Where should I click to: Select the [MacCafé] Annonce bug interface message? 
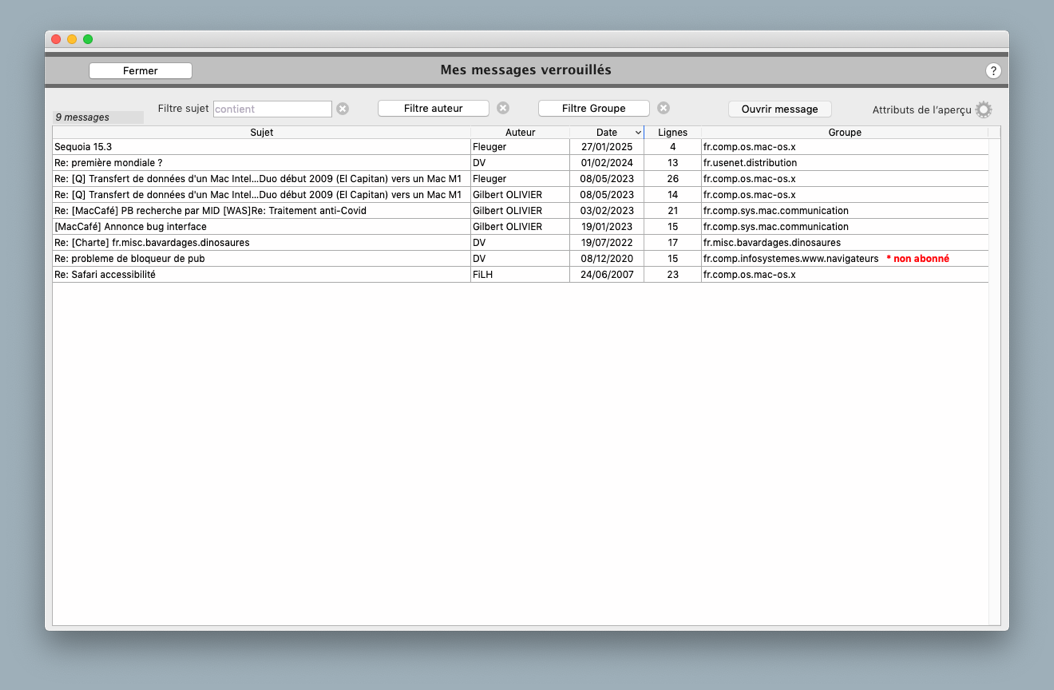click(260, 227)
